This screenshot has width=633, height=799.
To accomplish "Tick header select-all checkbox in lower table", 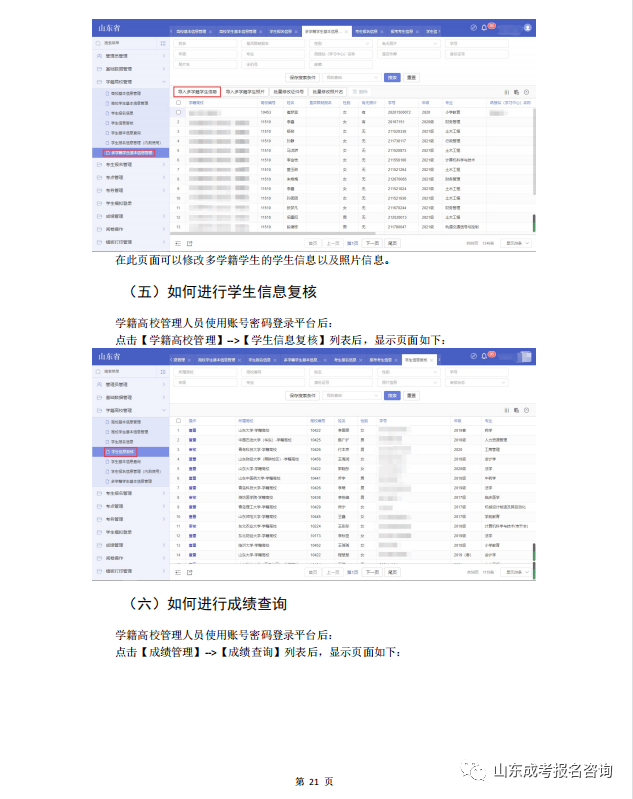I will (x=178, y=421).
